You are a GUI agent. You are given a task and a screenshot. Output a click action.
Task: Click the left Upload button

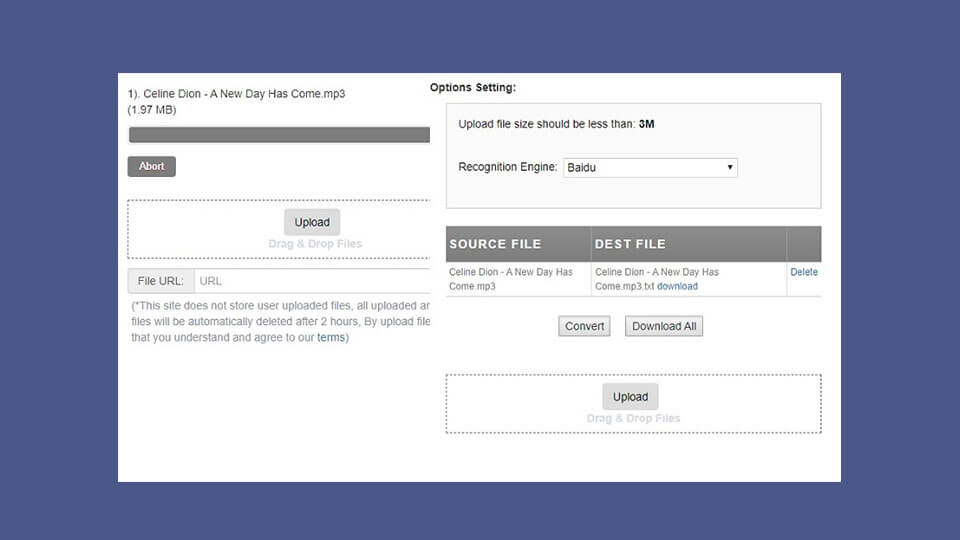pyautogui.click(x=312, y=222)
